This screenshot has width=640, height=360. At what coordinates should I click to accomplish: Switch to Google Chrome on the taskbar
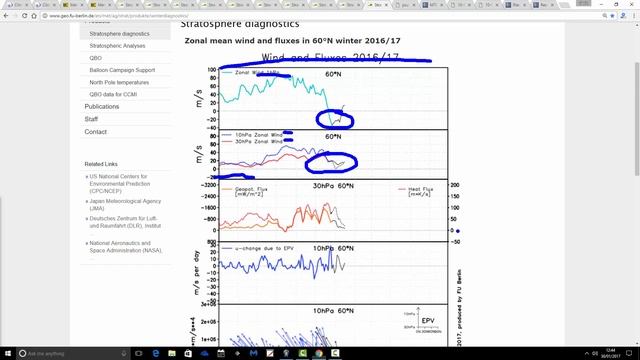click(319, 353)
